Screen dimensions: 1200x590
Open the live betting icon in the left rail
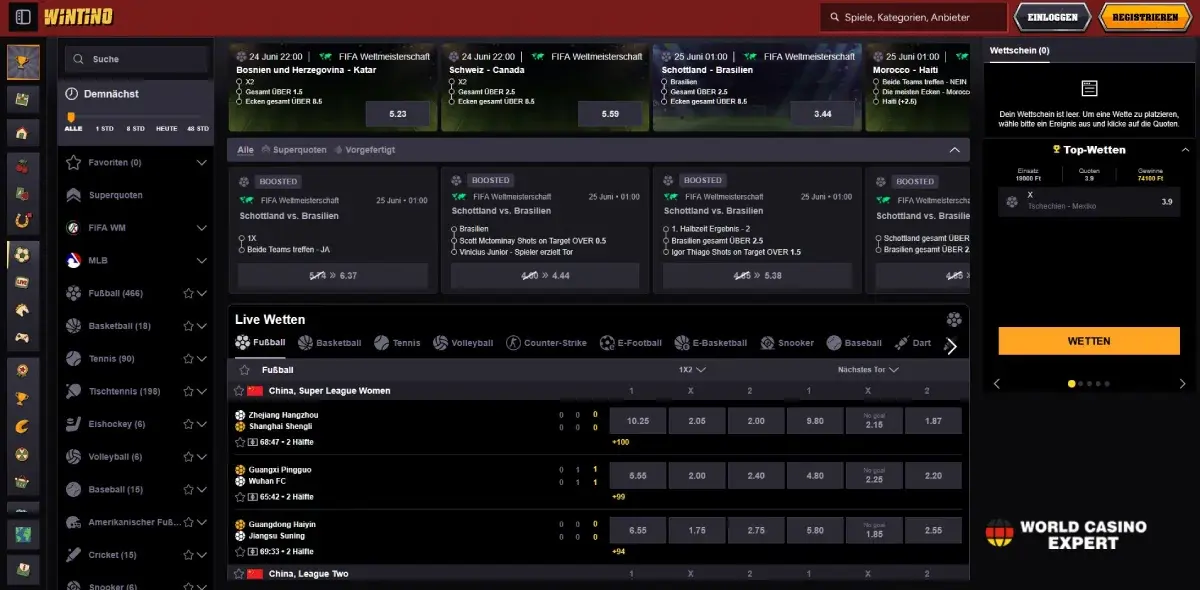tap(23, 283)
